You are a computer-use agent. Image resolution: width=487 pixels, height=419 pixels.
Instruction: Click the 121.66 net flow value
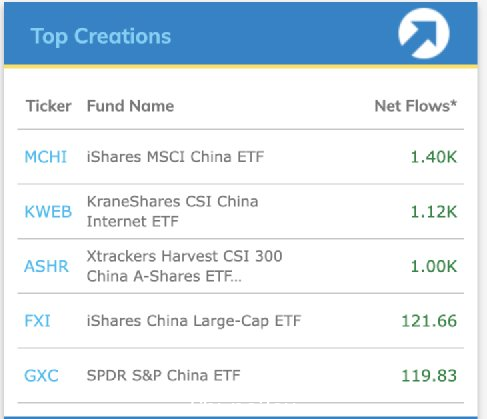(x=429, y=321)
